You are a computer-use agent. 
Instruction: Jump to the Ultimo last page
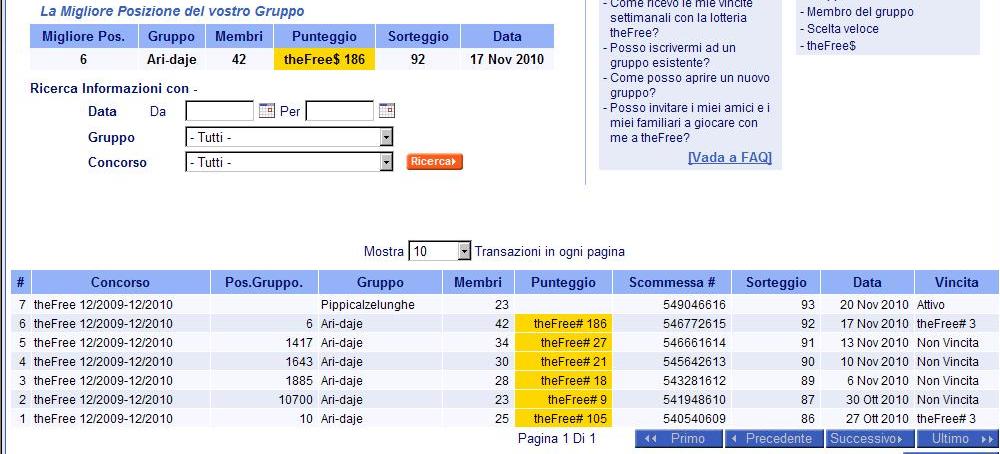coord(957,439)
